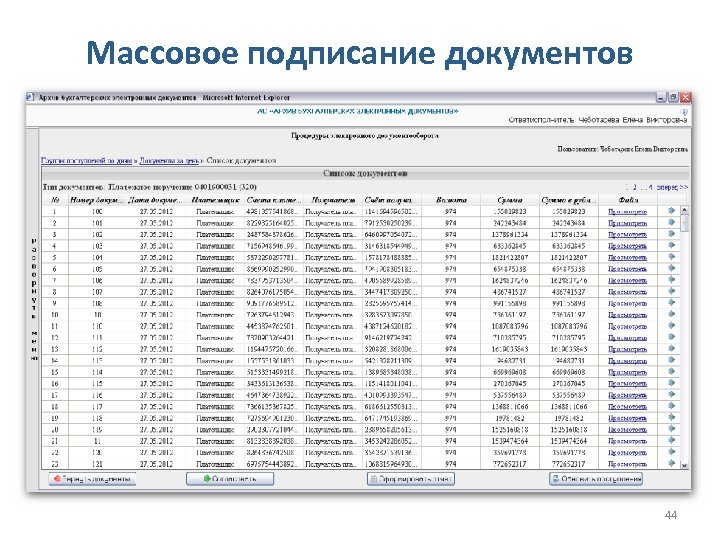Click the blue arrow icon in row 3
This screenshot has width=720, height=540.
coord(671,234)
